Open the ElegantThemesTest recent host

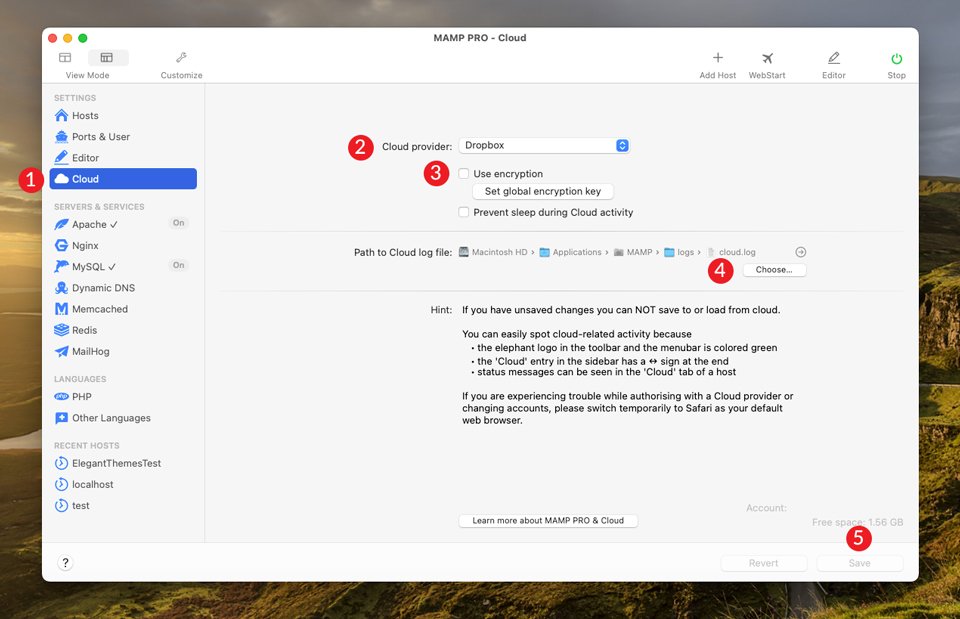pos(116,463)
